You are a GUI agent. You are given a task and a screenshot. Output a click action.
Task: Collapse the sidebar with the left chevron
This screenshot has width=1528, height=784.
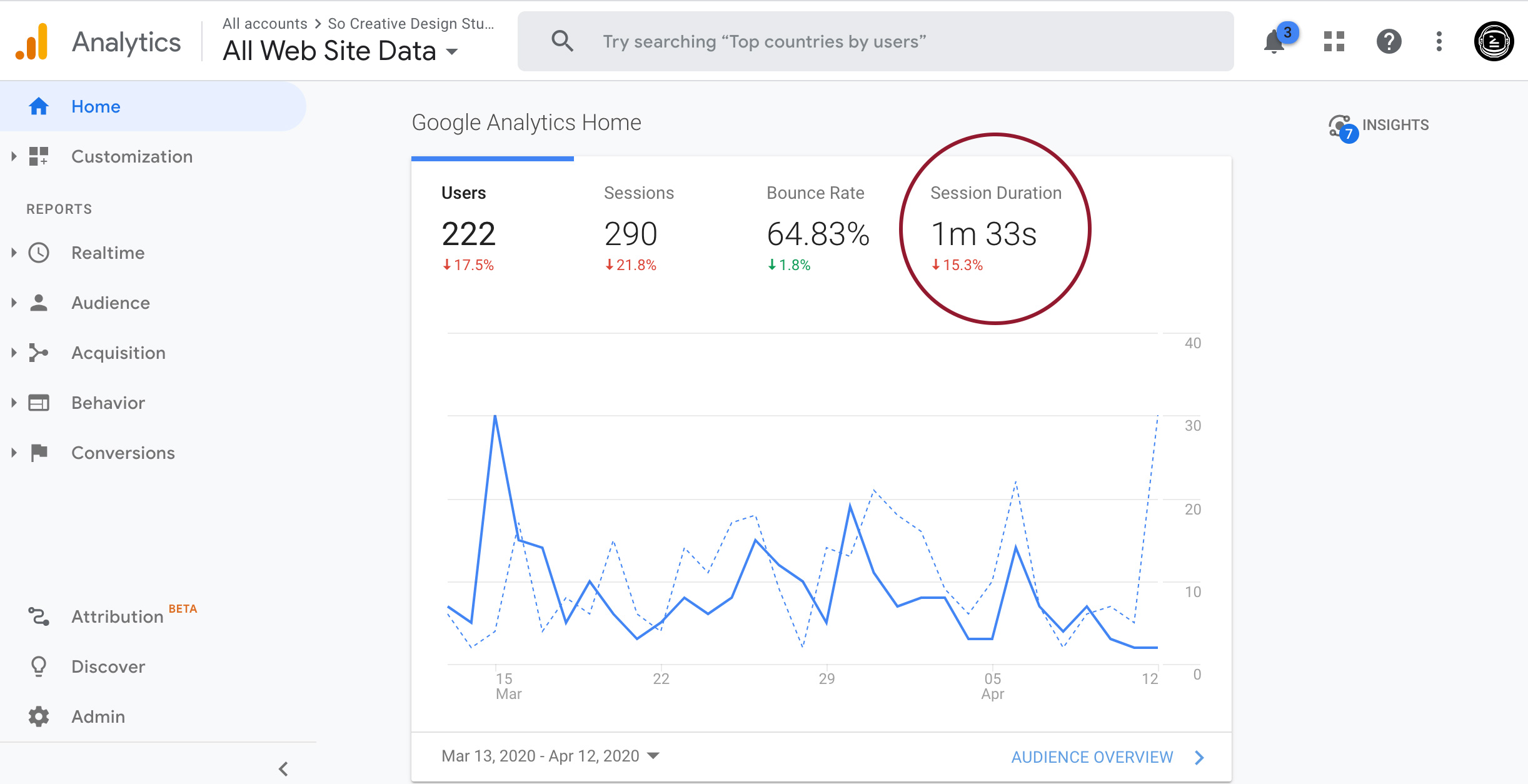tap(283, 768)
